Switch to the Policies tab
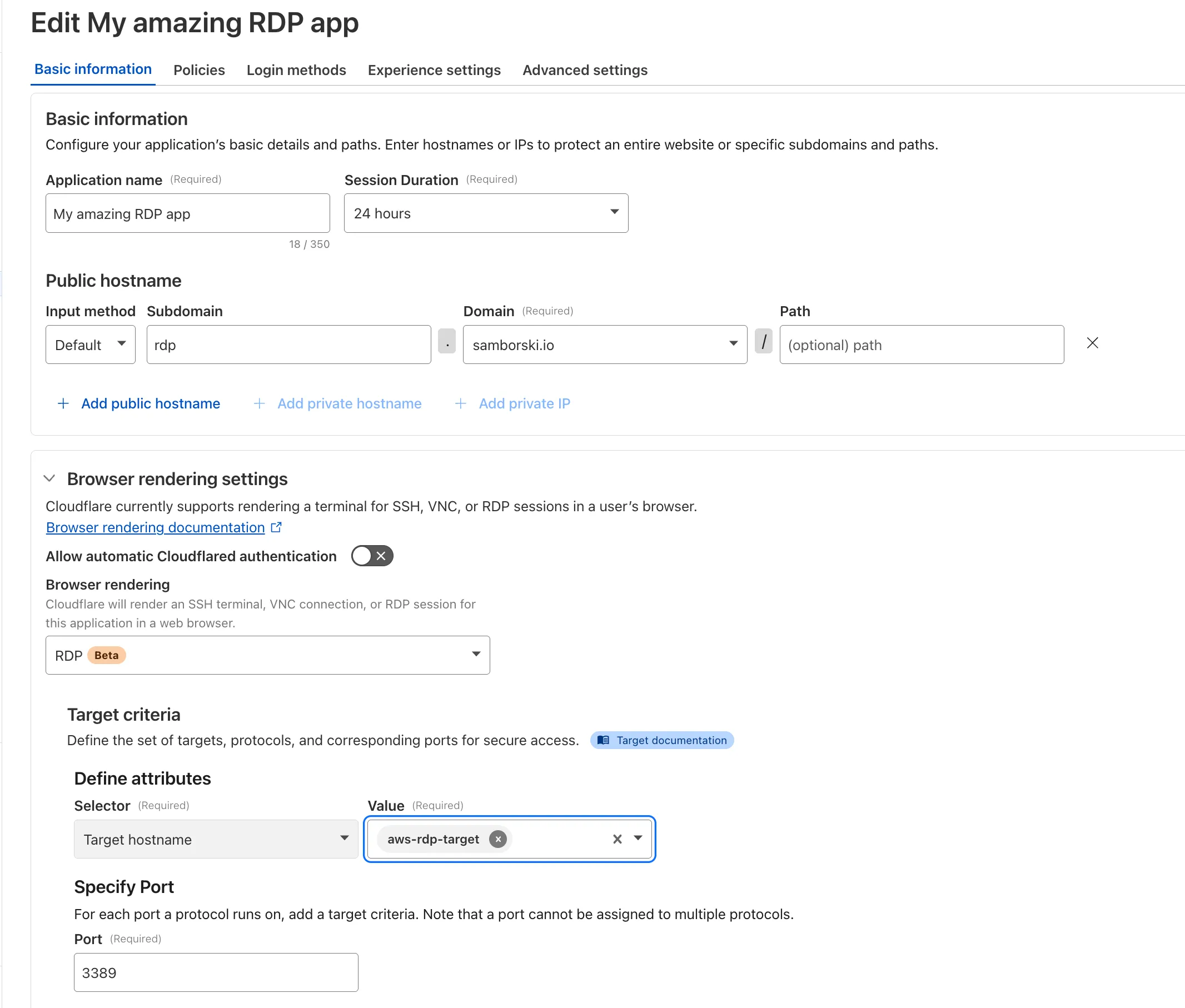 click(x=199, y=69)
